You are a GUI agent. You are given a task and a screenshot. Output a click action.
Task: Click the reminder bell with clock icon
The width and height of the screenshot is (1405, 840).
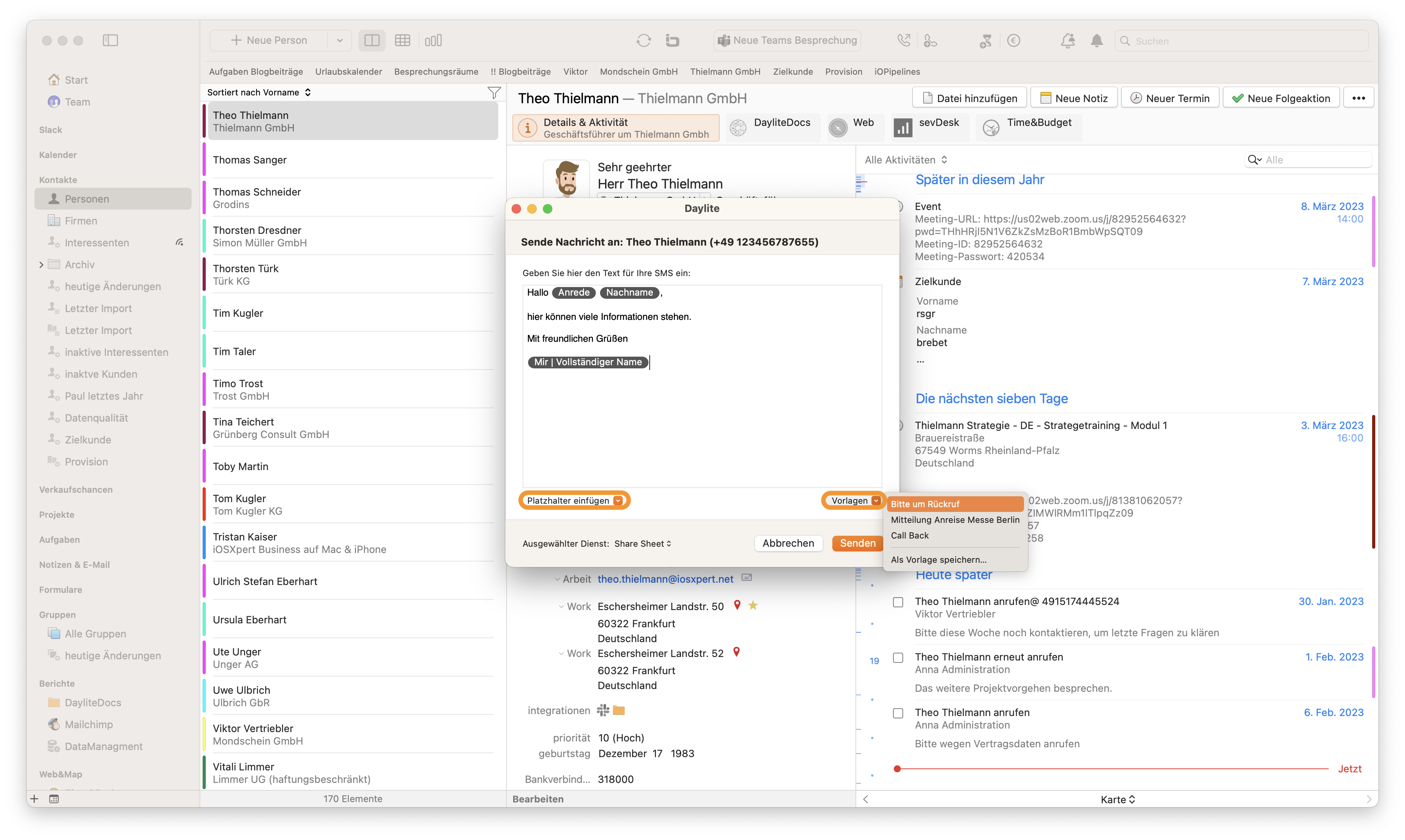tap(1067, 40)
